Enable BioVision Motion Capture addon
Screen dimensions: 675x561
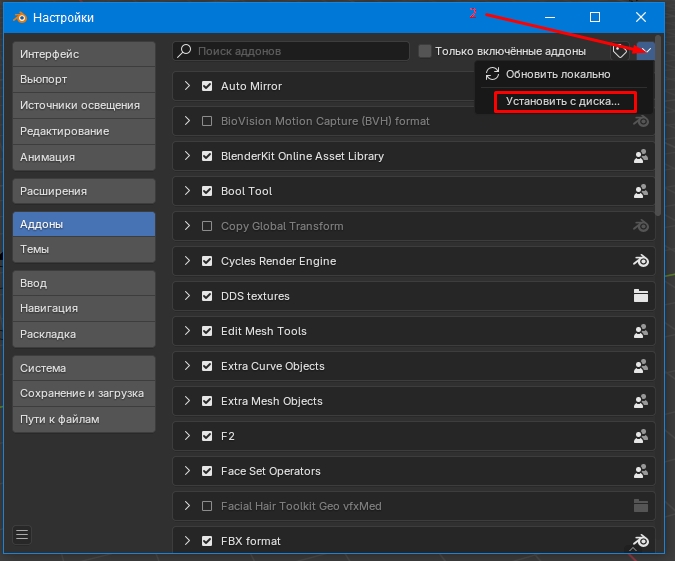tap(207, 121)
